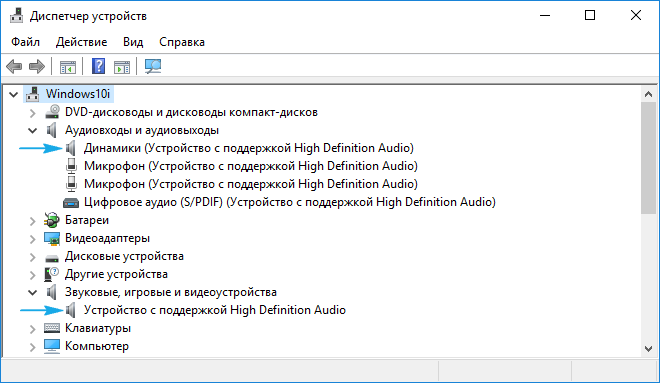
Task: Expand DVD-дисководы и дисководы компакт-дисков
Action: [32, 113]
